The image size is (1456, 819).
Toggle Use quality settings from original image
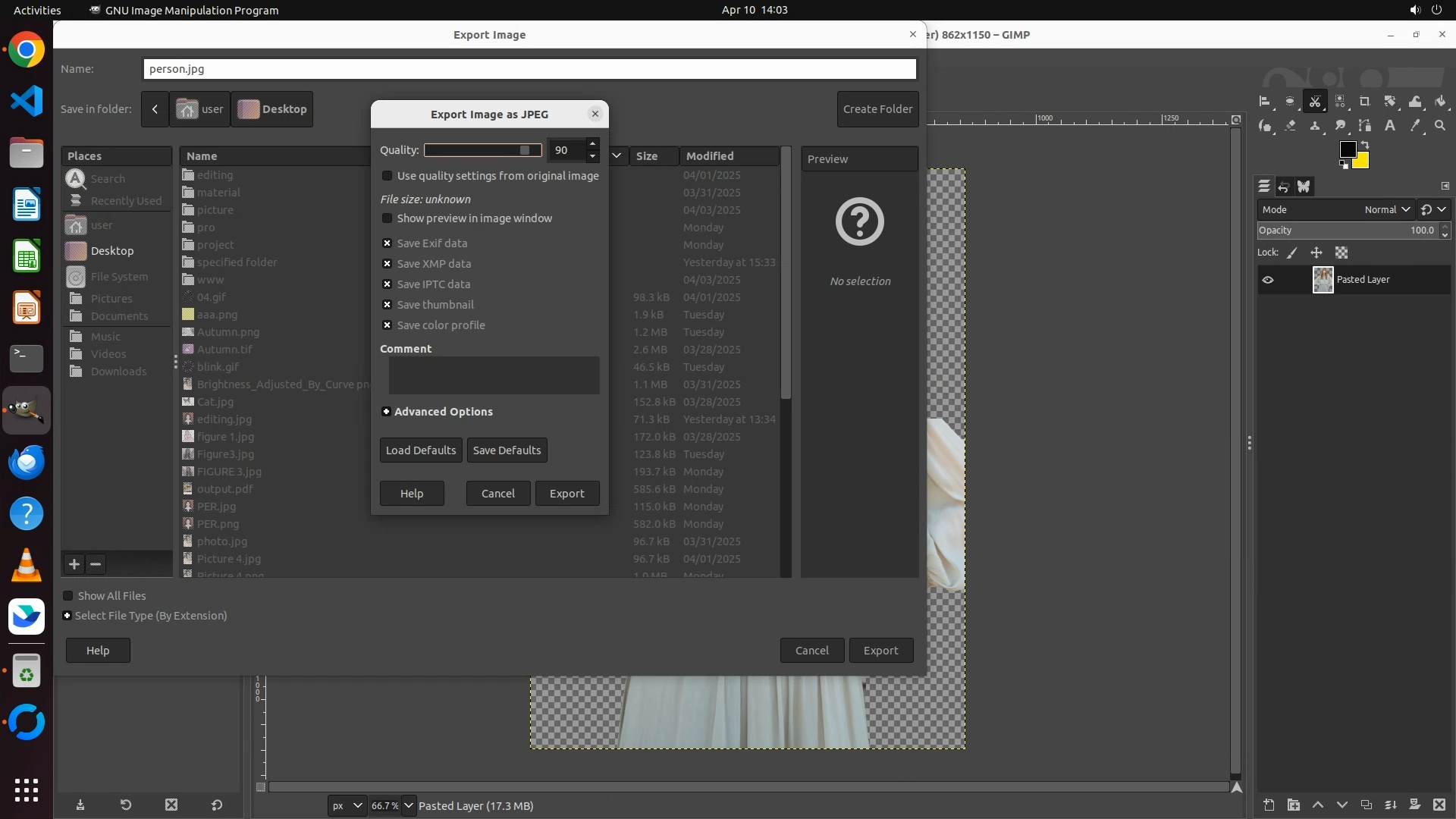pyautogui.click(x=388, y=176)
